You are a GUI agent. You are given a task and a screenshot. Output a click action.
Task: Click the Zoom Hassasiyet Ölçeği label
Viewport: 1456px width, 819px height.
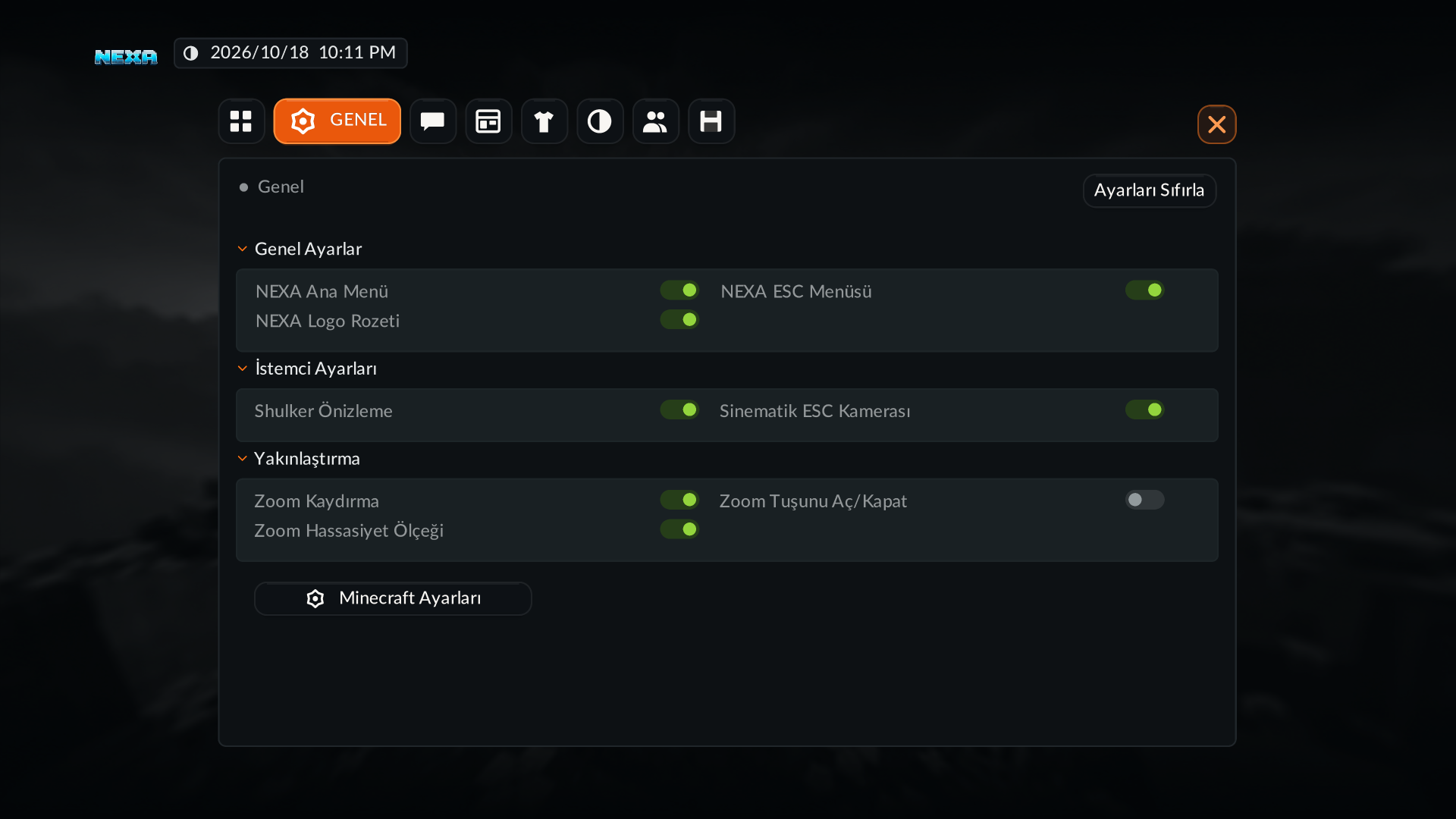click(x=349, y=531)
